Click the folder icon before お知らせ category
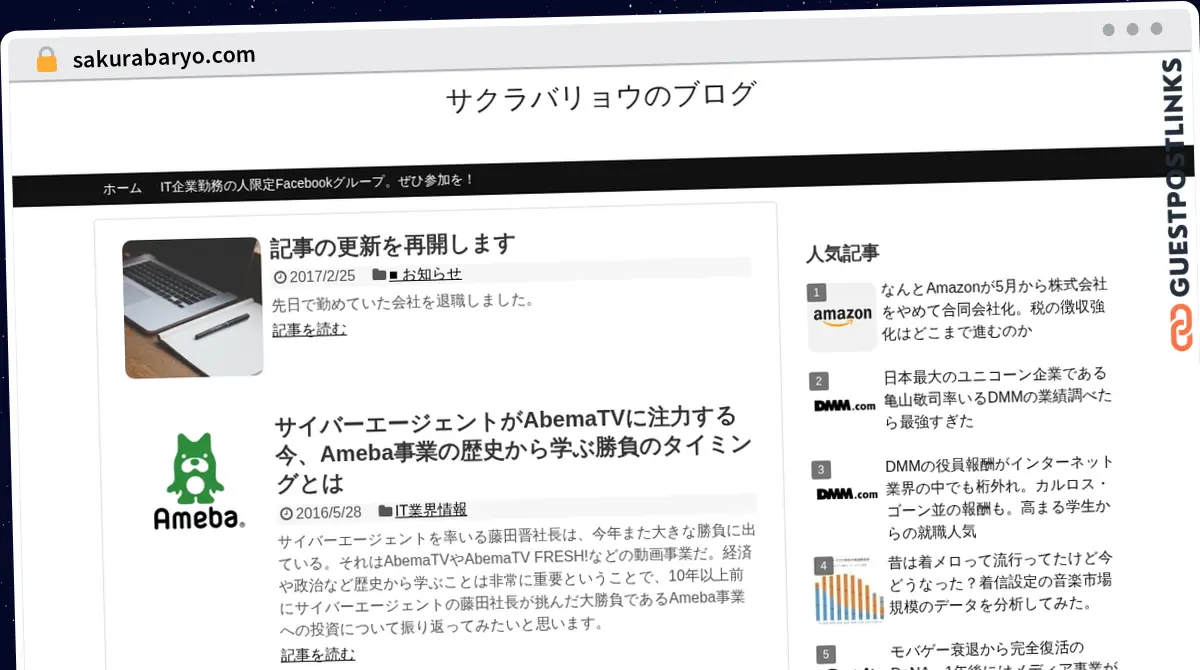1200x670 pixels. [x=379, y=274]
